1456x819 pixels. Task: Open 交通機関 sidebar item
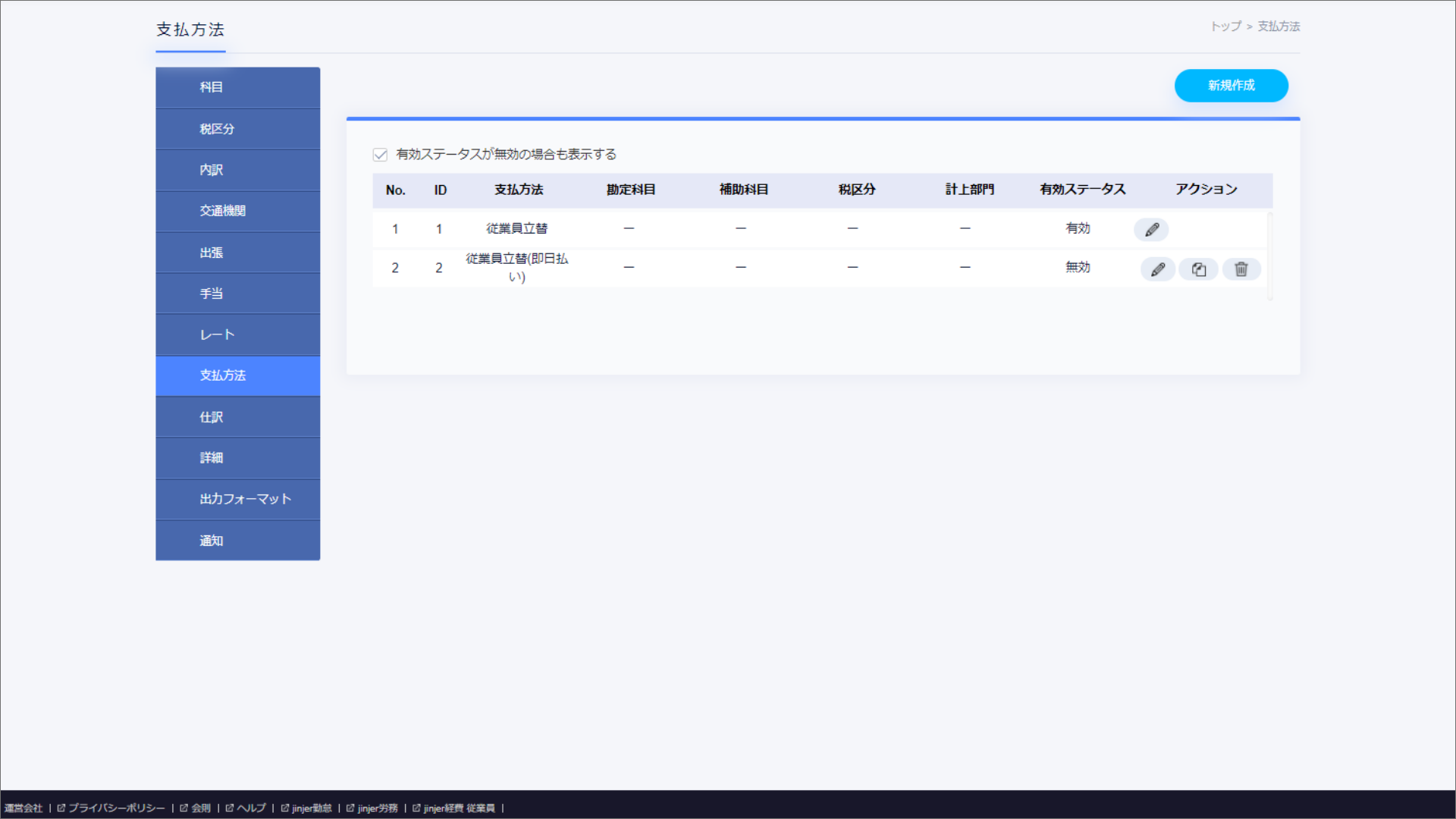click(237, 211)
